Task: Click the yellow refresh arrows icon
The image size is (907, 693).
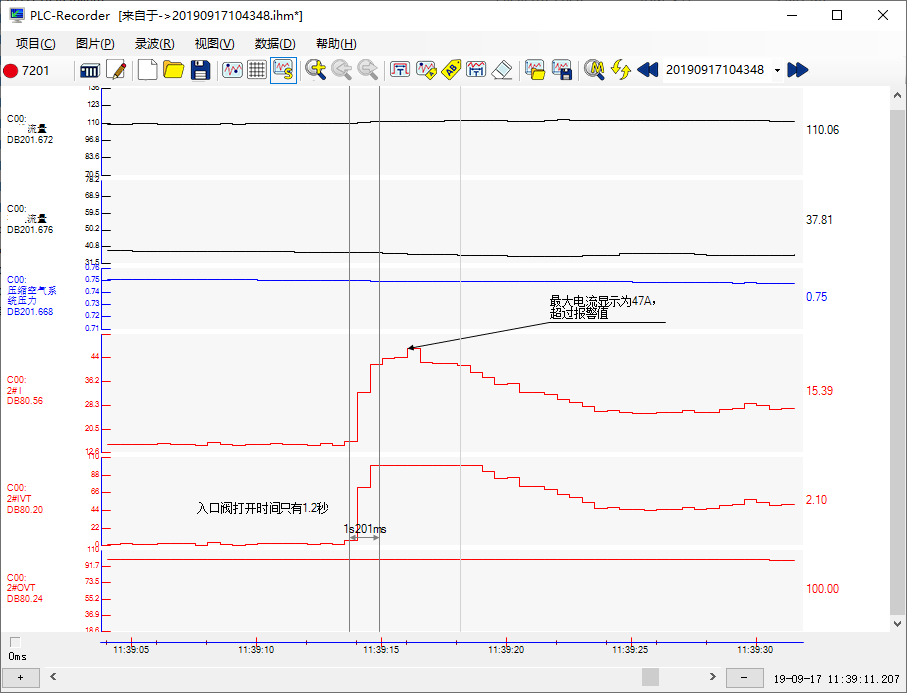Action: [x=621, y=70]
